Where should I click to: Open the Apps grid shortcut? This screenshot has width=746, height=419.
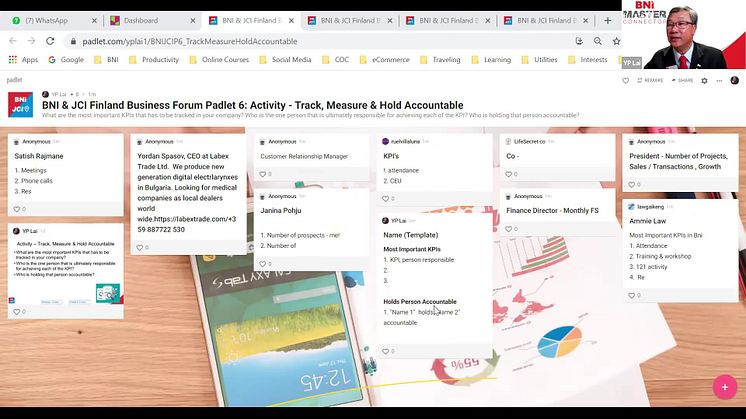(x=23, y=59)
